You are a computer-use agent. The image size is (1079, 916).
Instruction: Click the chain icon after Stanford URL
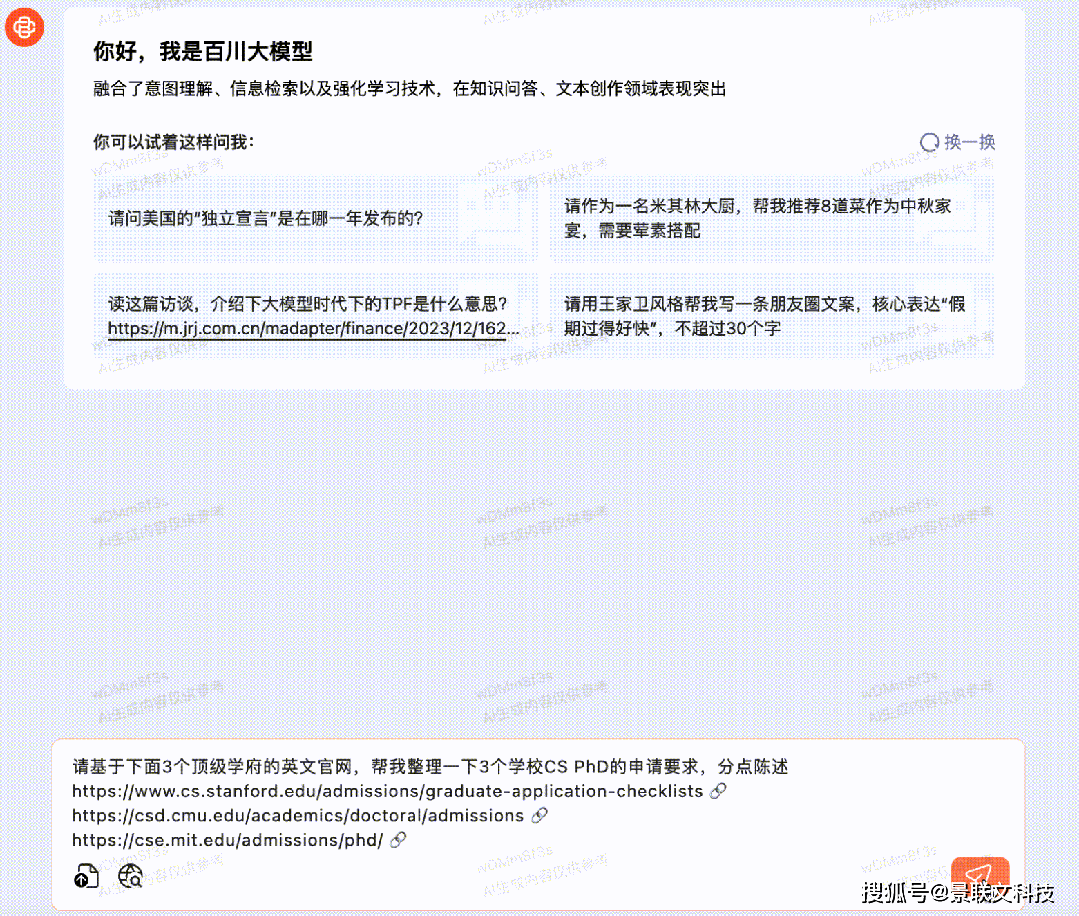(717, 791)
